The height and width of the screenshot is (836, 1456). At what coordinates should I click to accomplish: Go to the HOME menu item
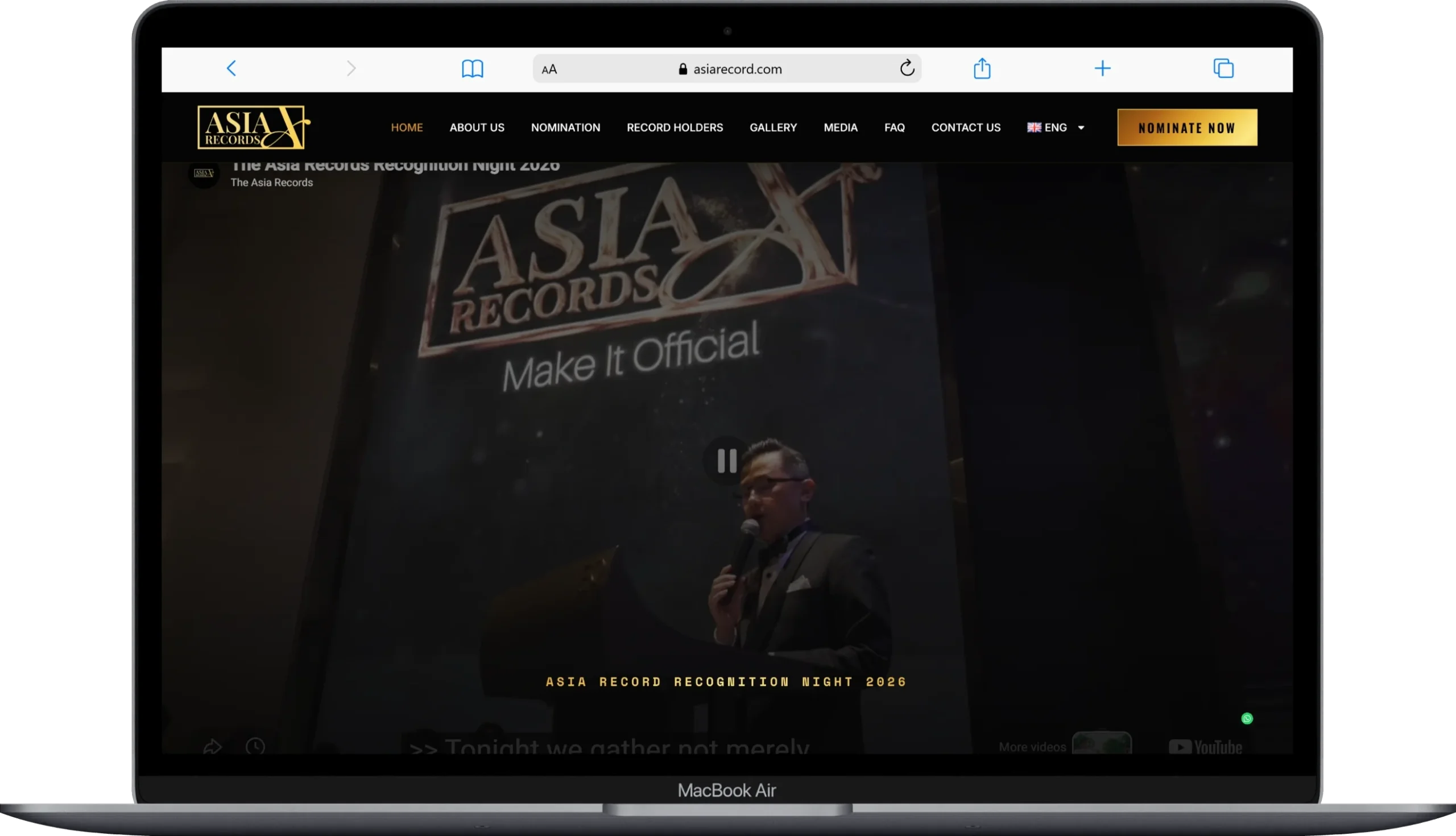[407, 127]
